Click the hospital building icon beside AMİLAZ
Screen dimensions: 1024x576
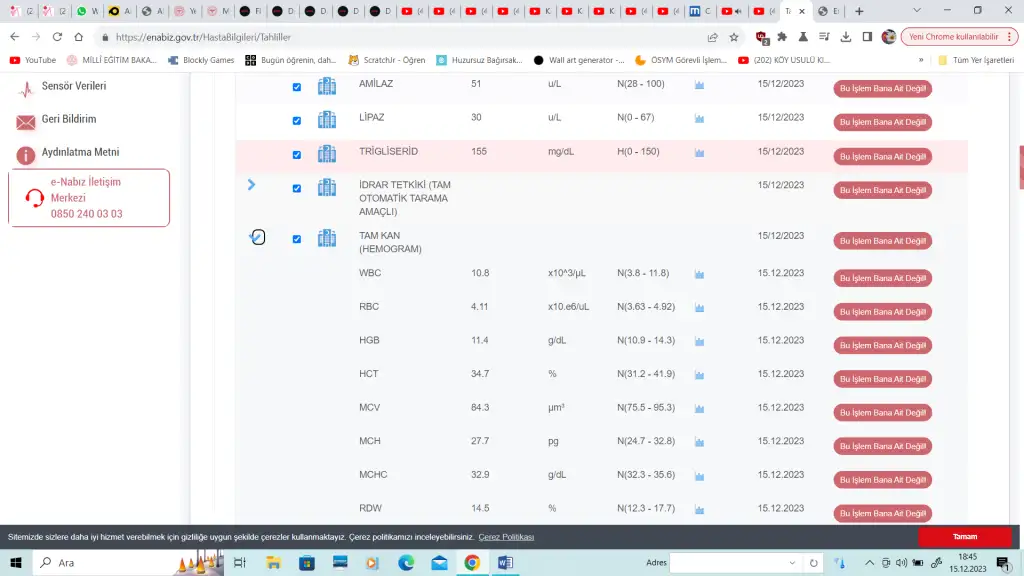[327, 86]
